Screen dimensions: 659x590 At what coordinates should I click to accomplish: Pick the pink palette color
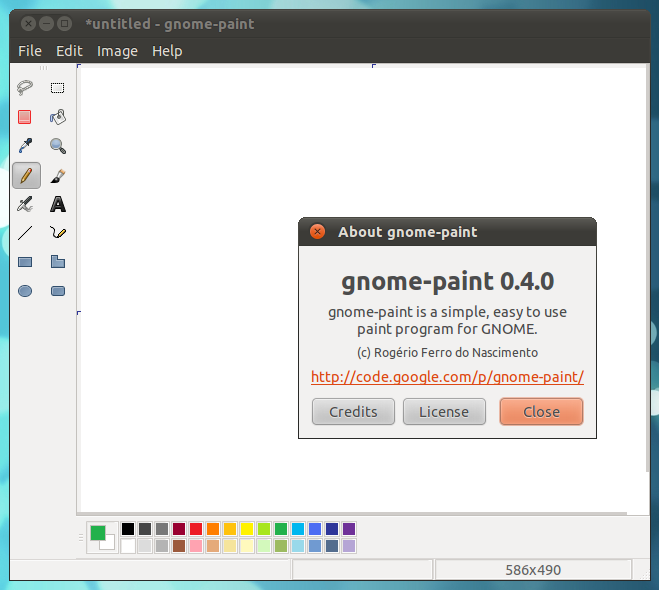click(196, 546)
